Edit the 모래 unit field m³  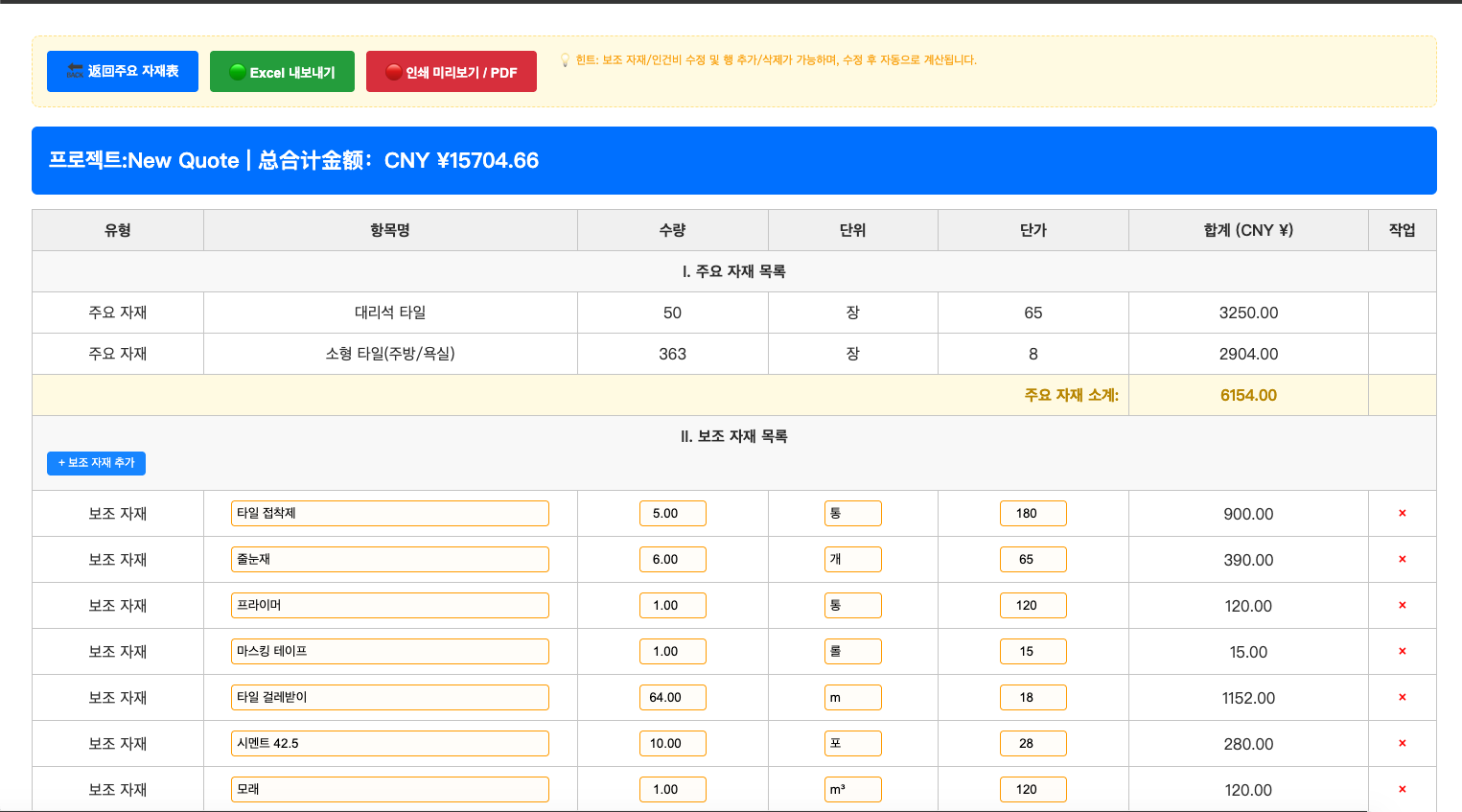[x=853, y=789]
